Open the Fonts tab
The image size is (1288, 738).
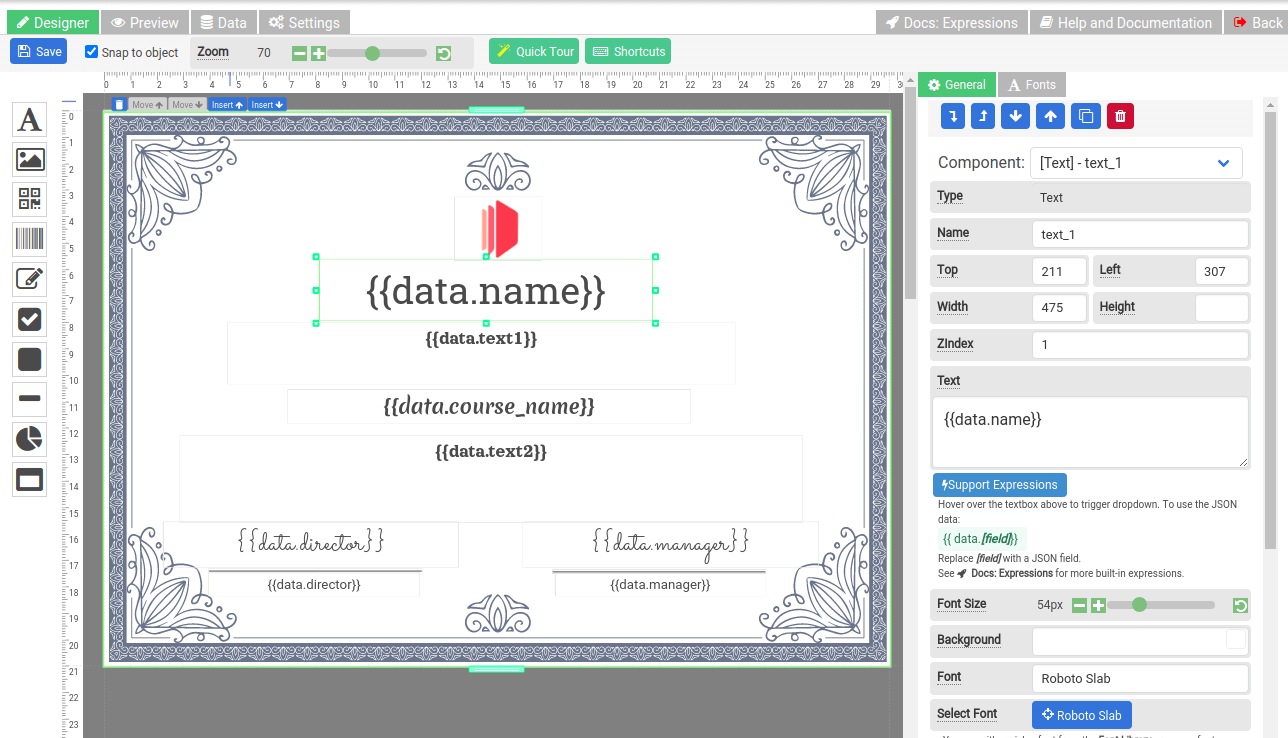click(x=1031, y=85)
